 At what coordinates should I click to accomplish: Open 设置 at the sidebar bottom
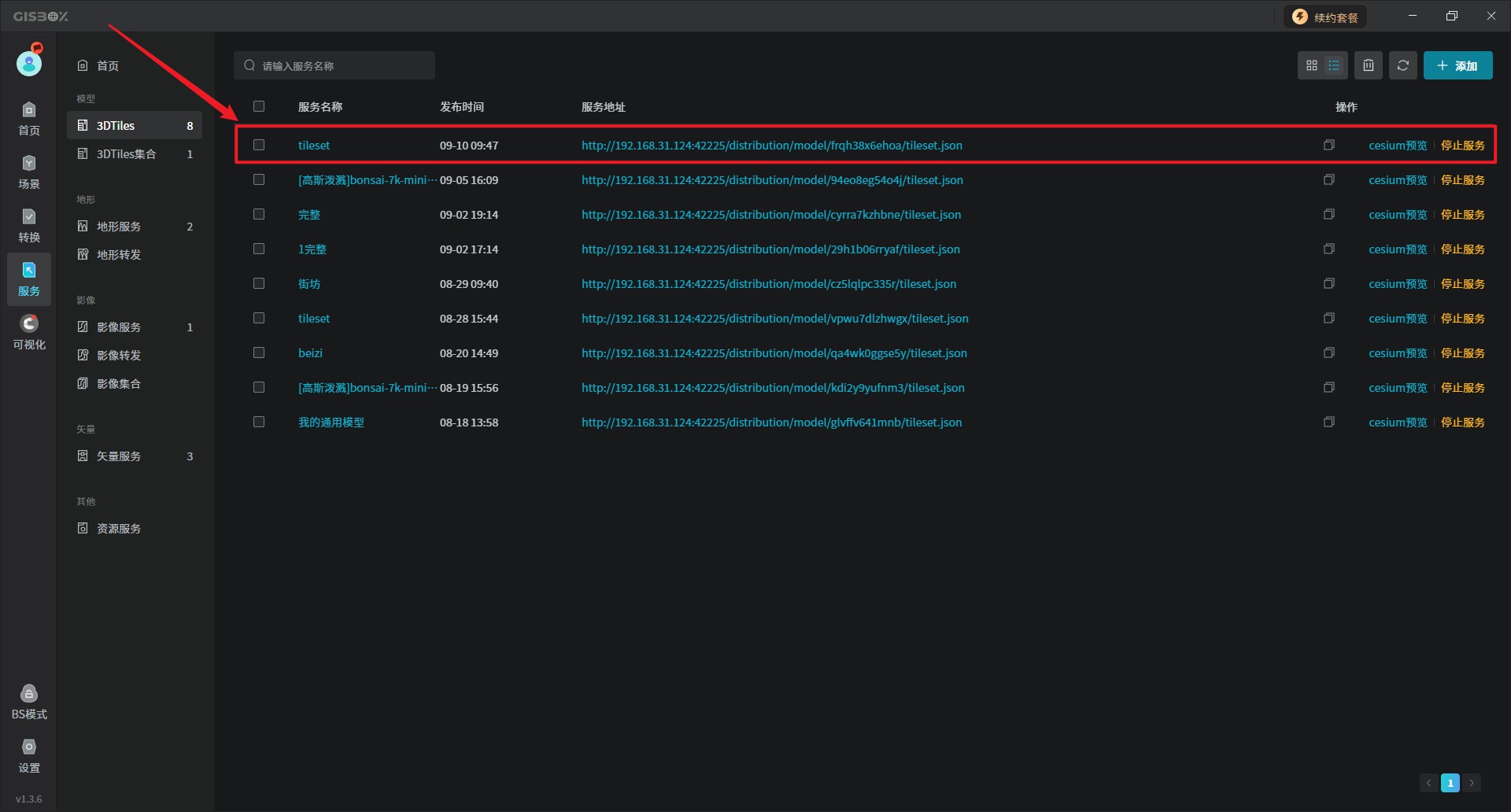[x=29, y=756]
